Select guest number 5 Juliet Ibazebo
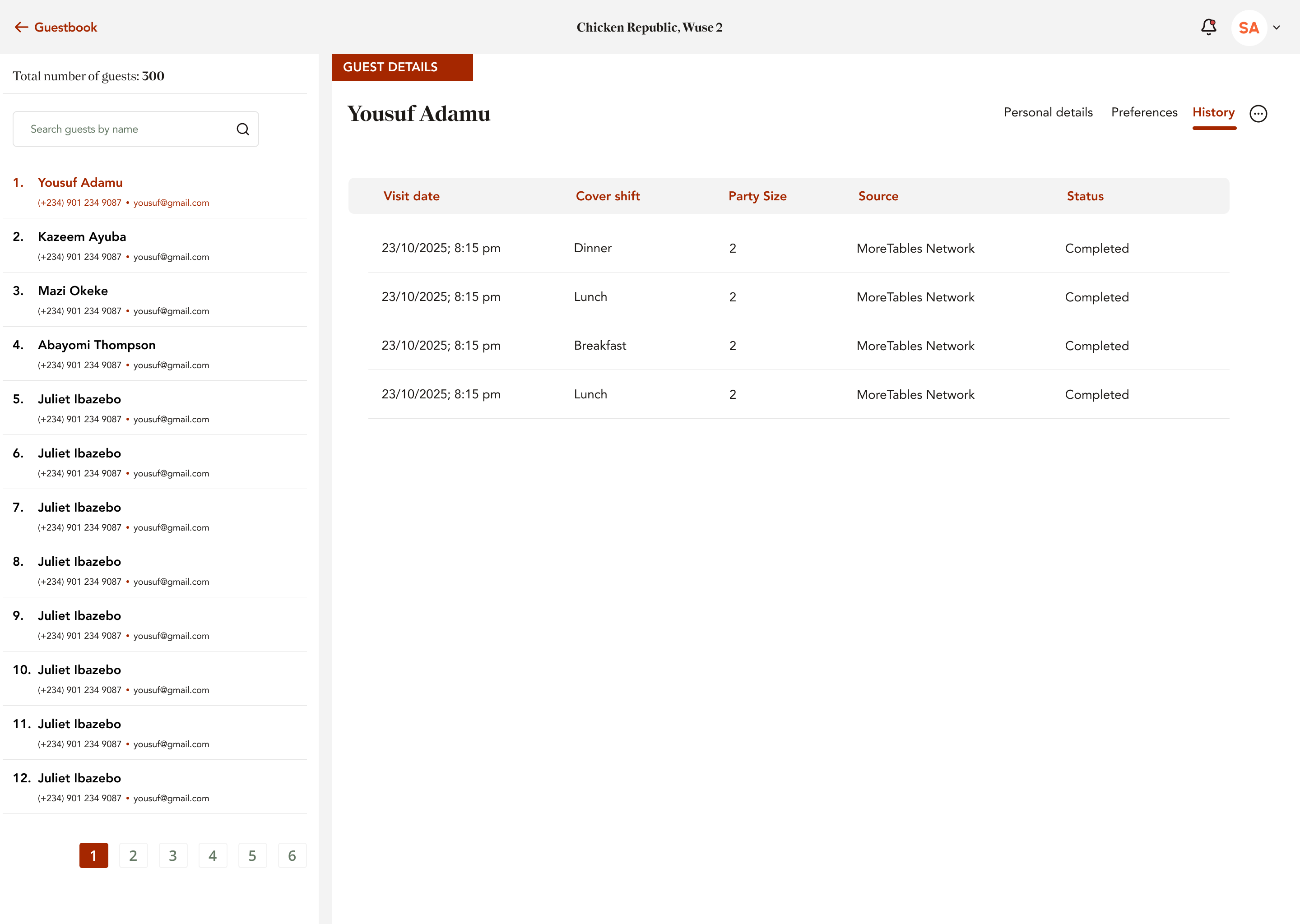 [155, 408]
